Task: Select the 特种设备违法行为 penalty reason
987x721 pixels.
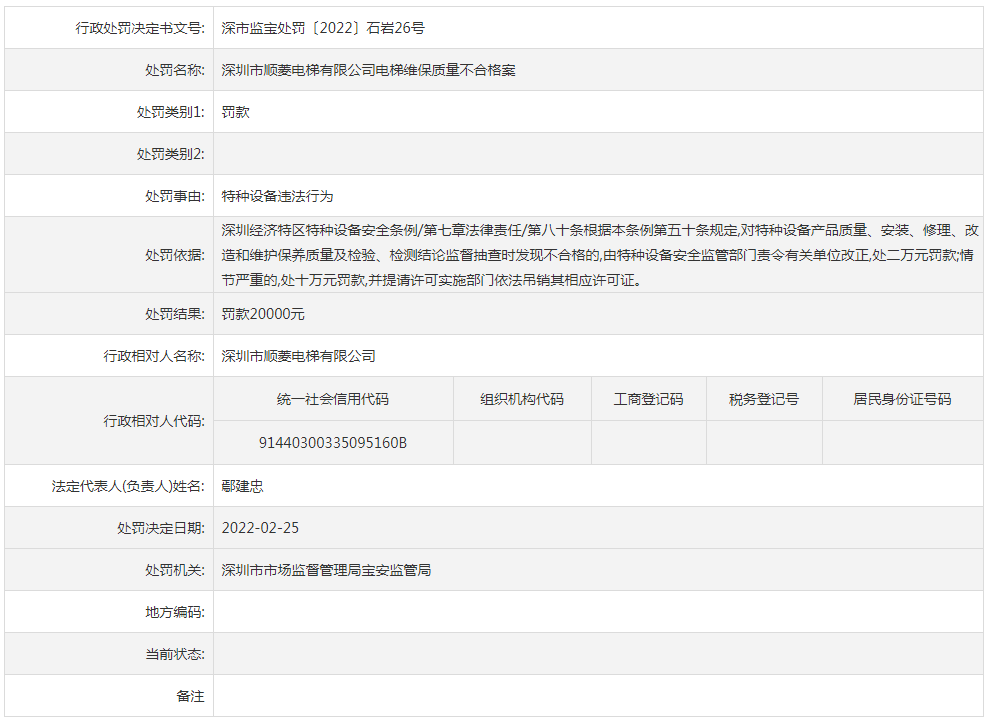Action: coord(277,196)
